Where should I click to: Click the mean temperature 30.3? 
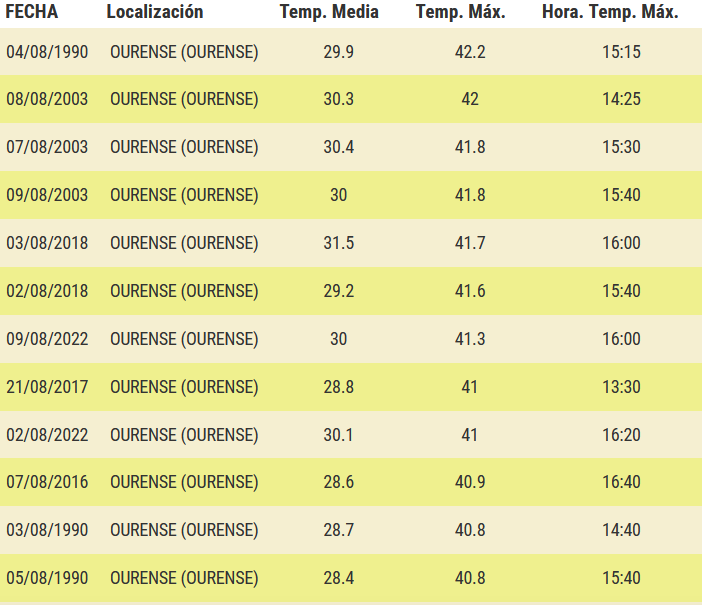pyautogui.click(x=339, y=99)
